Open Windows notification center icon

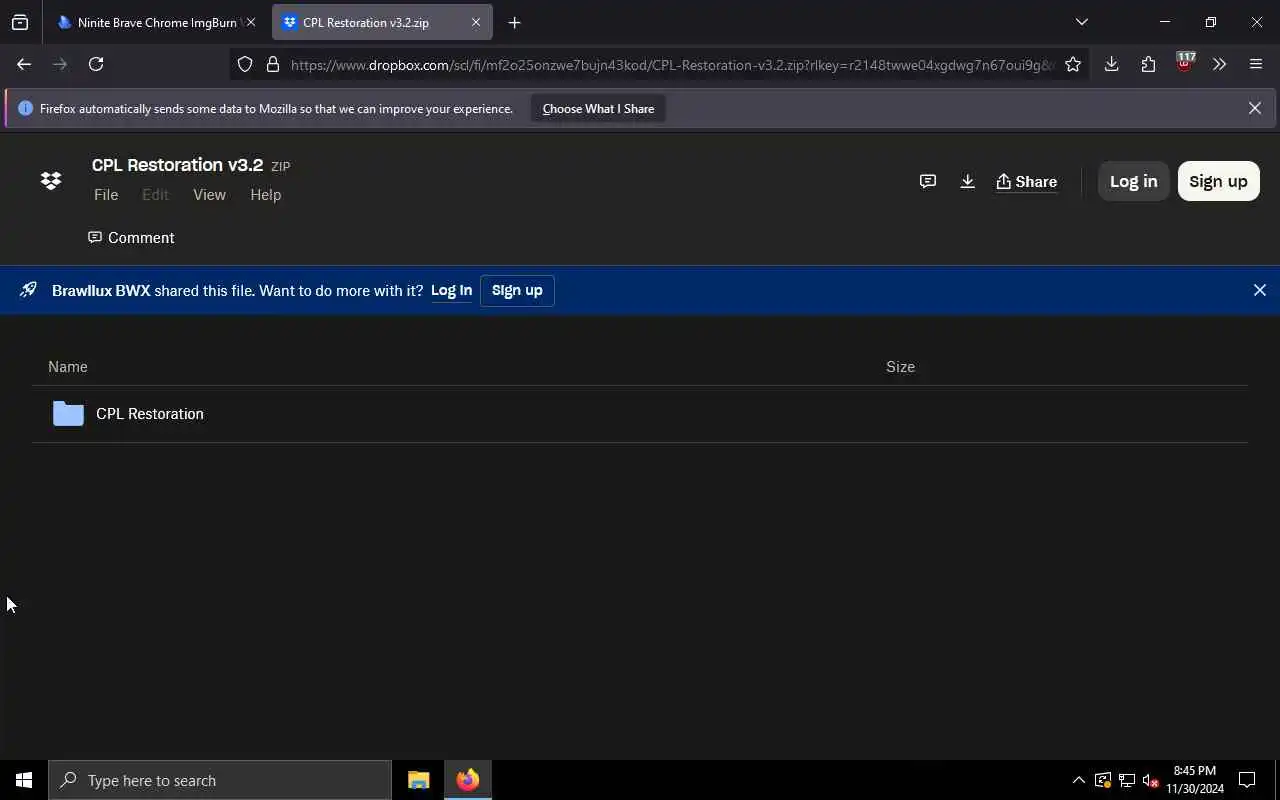[x=1247, y=780]
